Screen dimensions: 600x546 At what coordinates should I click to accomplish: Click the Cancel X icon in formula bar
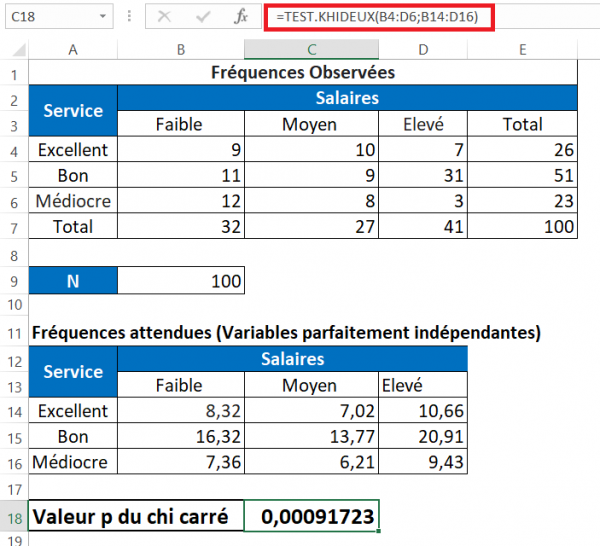pos(165,18)
